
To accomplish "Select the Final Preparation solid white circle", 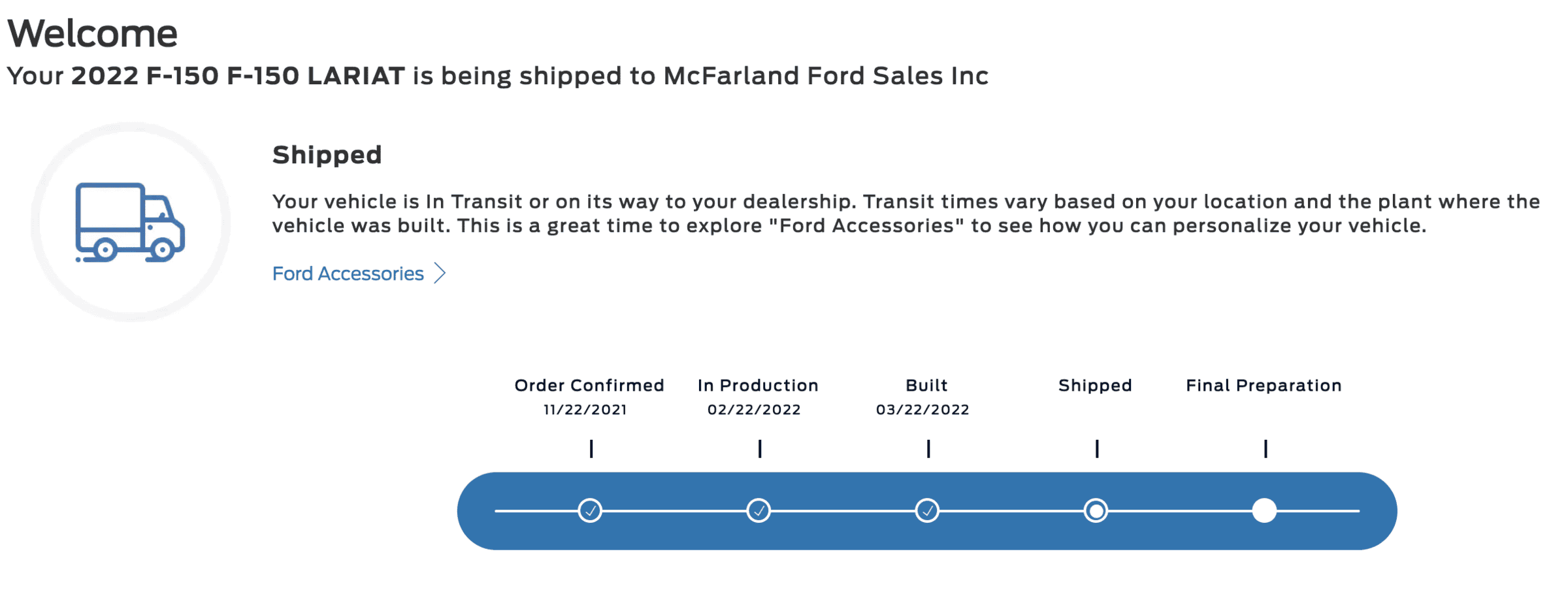I will point(1264,510).
